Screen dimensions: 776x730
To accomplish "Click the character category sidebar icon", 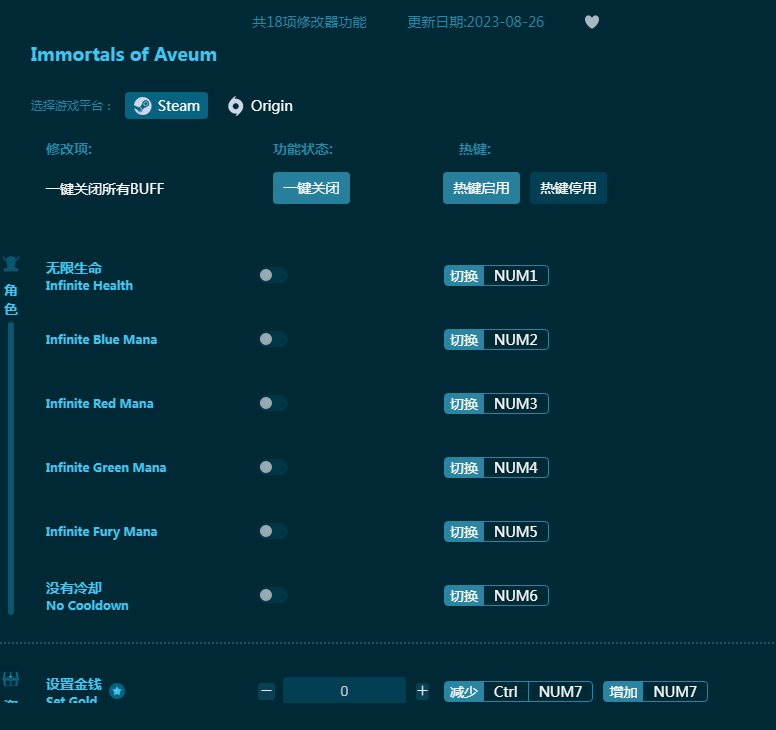I will [x=11, y=265].
